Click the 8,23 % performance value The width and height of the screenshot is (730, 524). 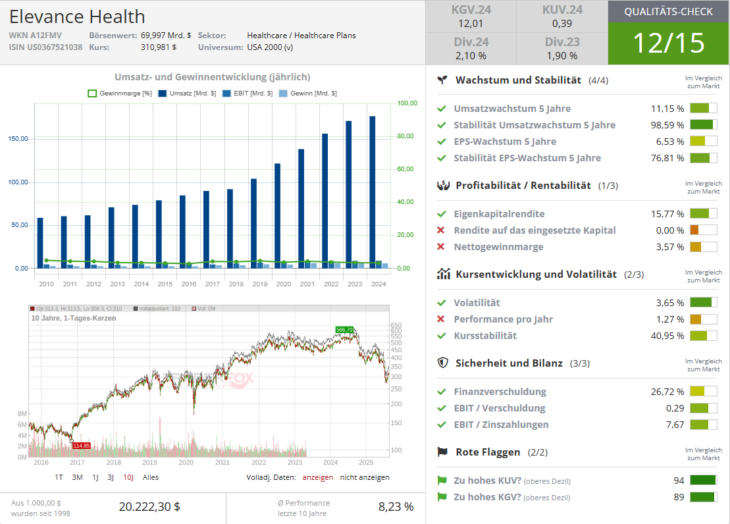[396, 507]
